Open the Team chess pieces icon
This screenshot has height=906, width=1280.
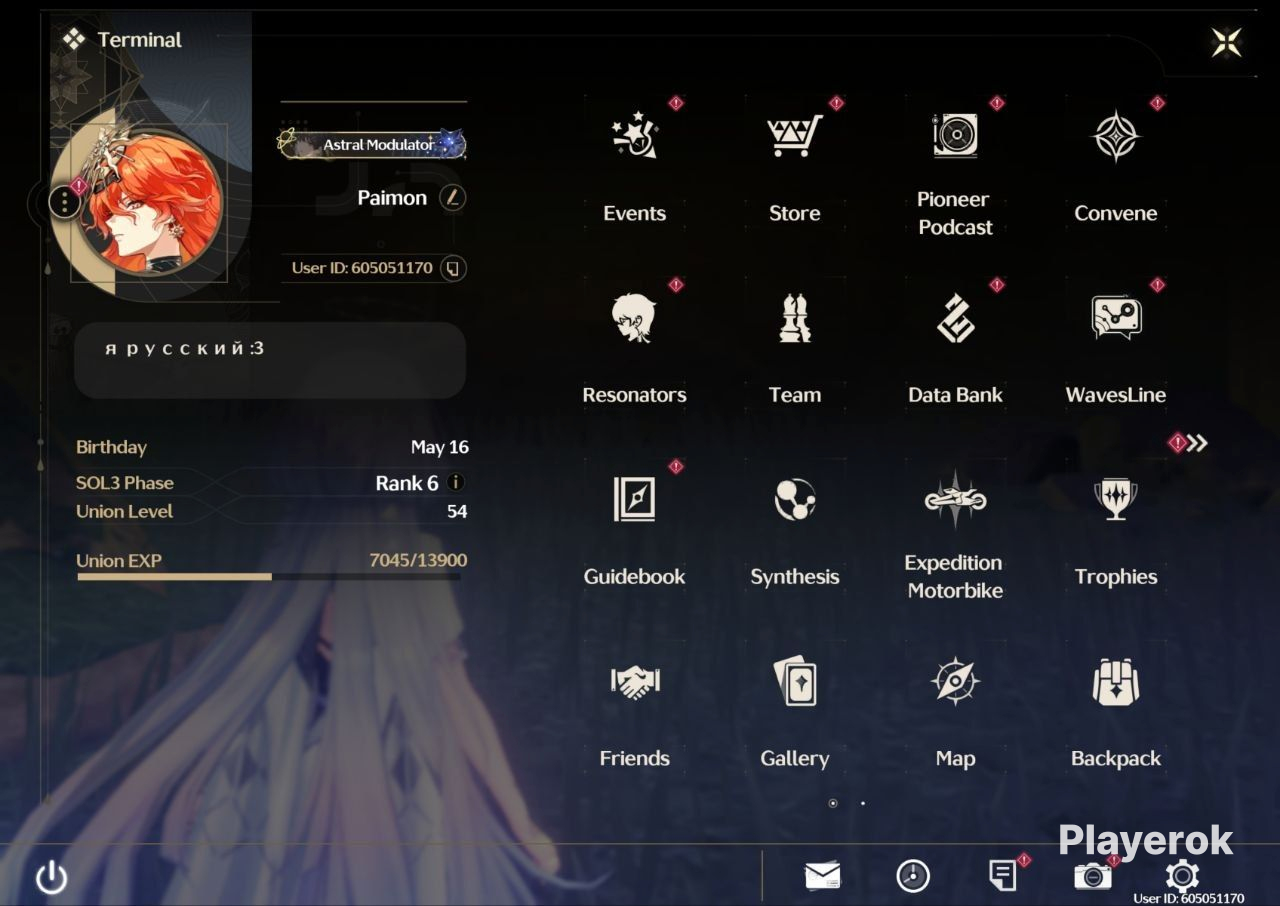(x=795, y=318)
